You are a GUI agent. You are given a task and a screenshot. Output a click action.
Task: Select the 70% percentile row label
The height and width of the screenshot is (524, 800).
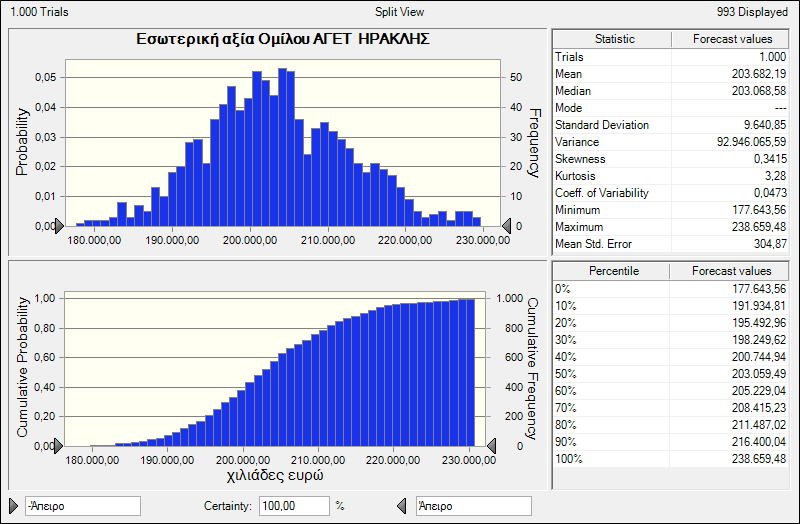(x=565, y=408)
